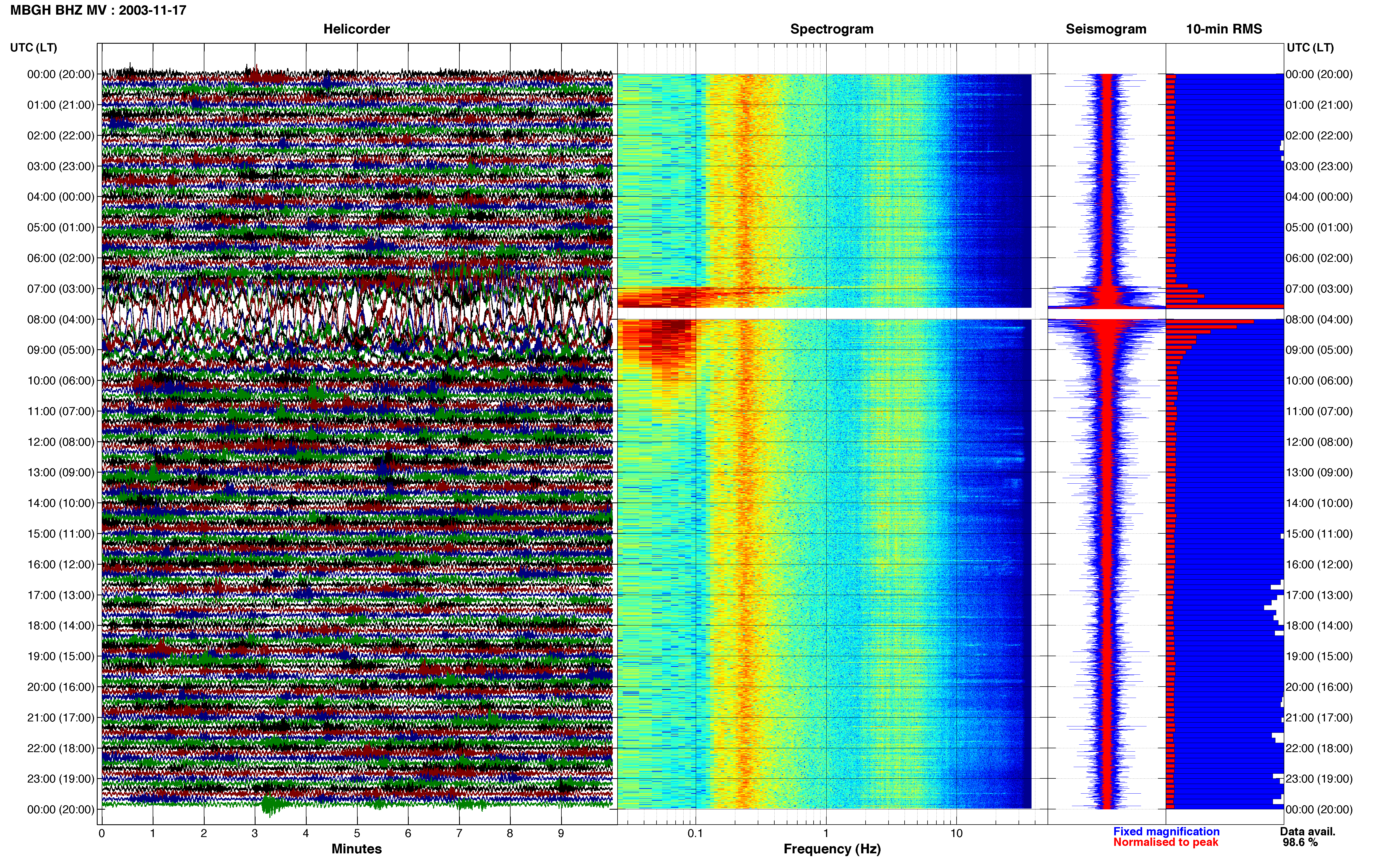Click the Spectrogram panel heading
Screen dimensions: 1388x868
pos(832,29)
